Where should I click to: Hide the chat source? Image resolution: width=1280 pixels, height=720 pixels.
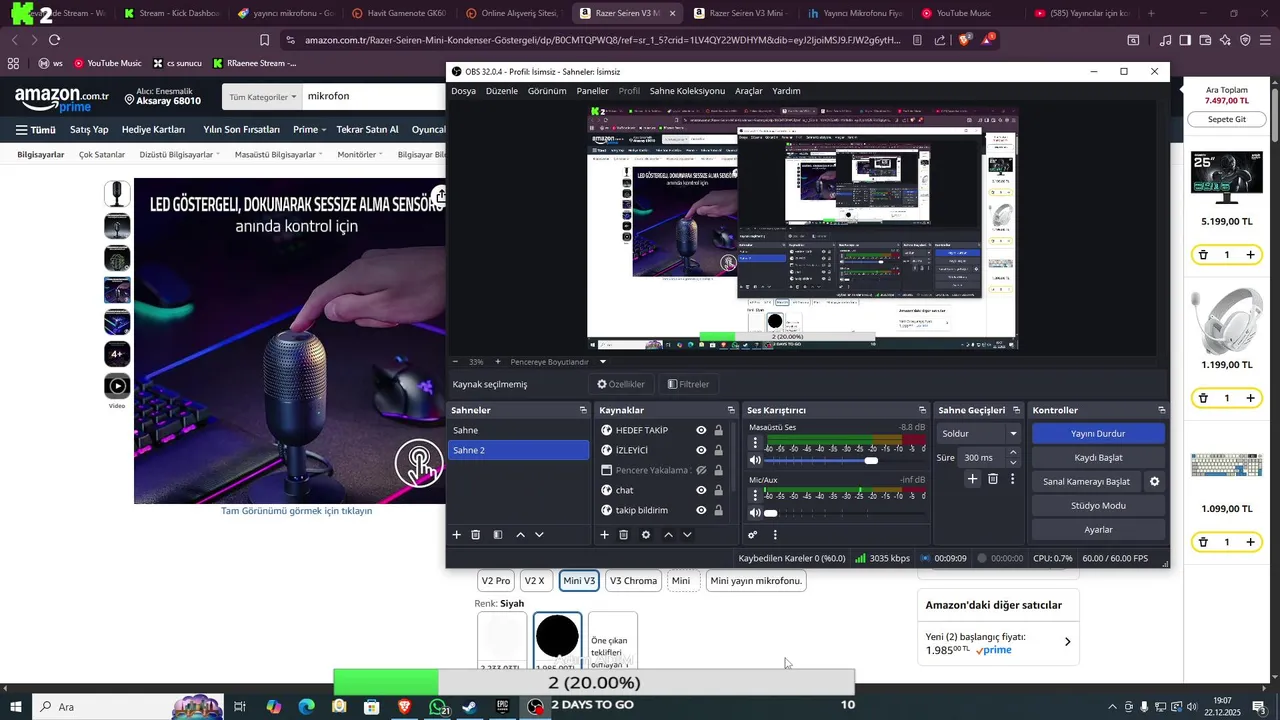[701, 490]
